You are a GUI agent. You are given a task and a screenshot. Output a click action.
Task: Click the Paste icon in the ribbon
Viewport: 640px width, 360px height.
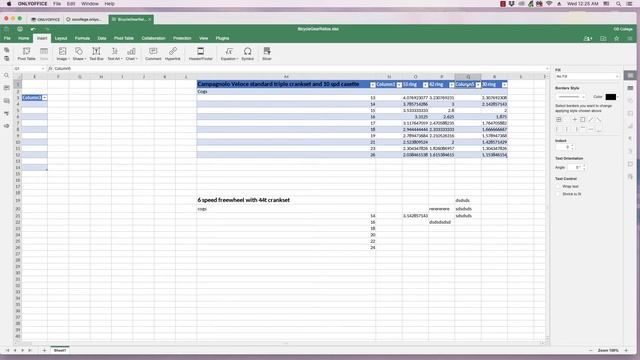tap(7, 58)
